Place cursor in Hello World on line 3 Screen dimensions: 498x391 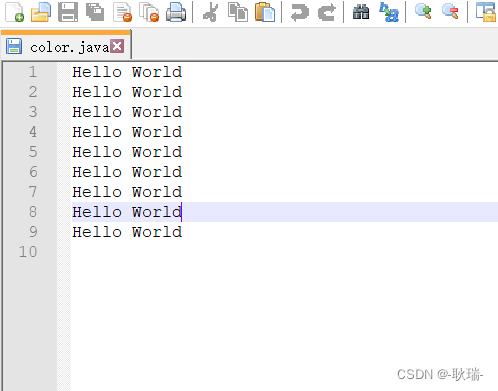point(127,112)
